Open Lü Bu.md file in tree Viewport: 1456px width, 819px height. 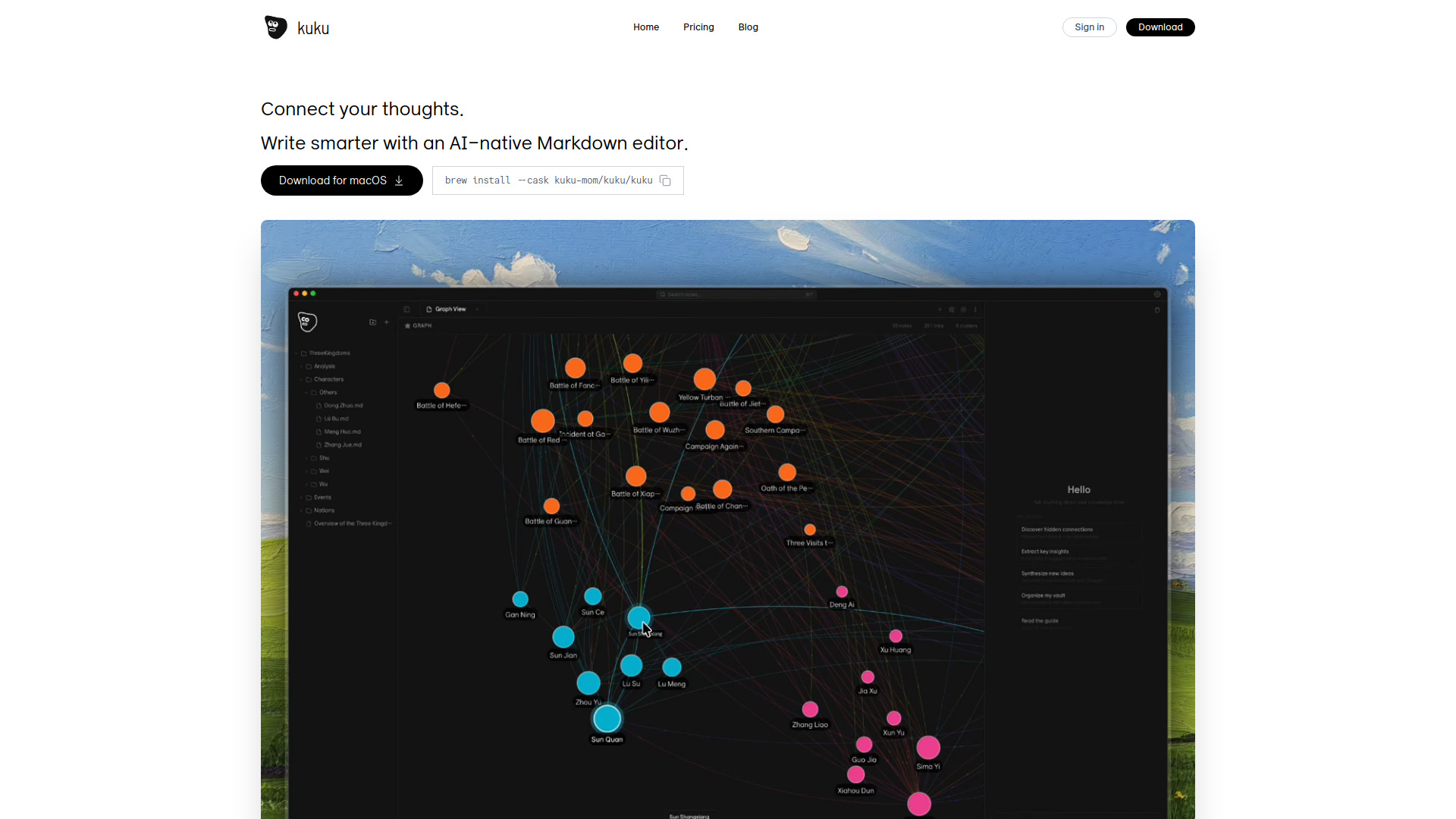tap(336, 419)
